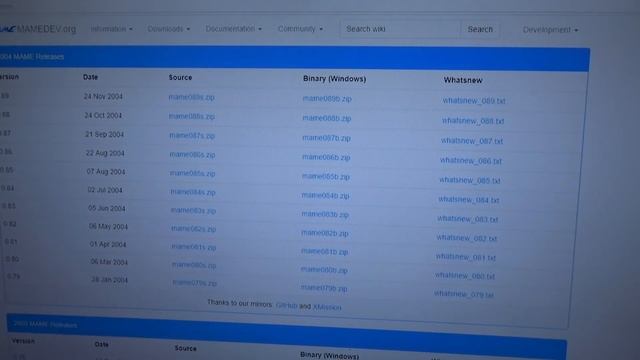Screen dimensions: 640x360
Task: Click the Whatsnew column header in 2004 table
Action: (463, 80)
